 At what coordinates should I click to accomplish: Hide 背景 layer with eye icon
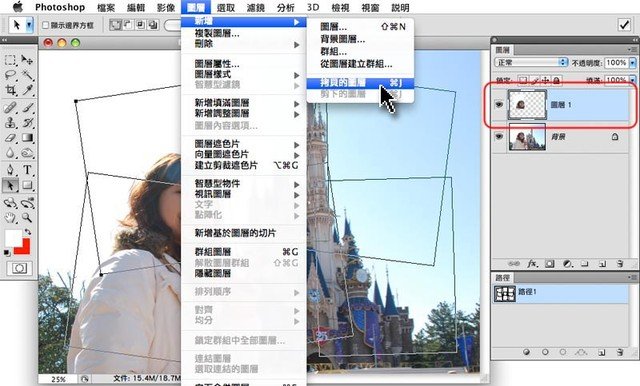click(499, 137)
